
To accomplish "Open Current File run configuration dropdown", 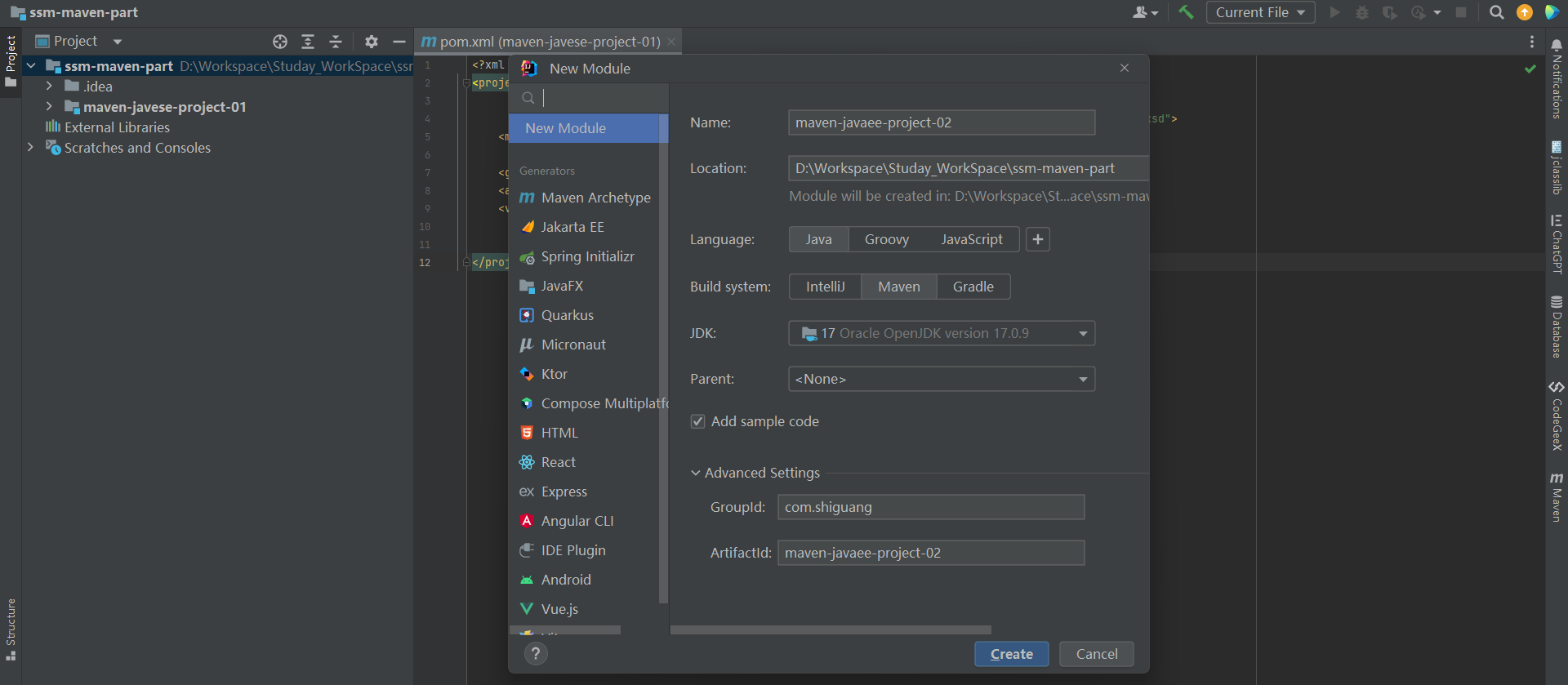I will tap(1260, 12).
